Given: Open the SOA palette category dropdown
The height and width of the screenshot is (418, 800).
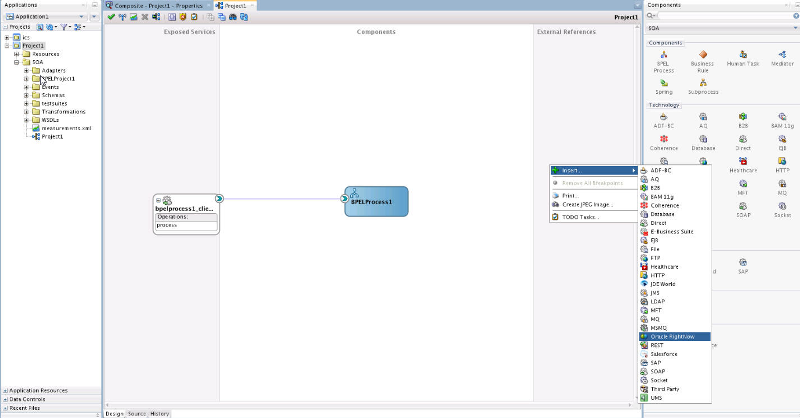Looking at the screenshot, I should click(795, 28).
